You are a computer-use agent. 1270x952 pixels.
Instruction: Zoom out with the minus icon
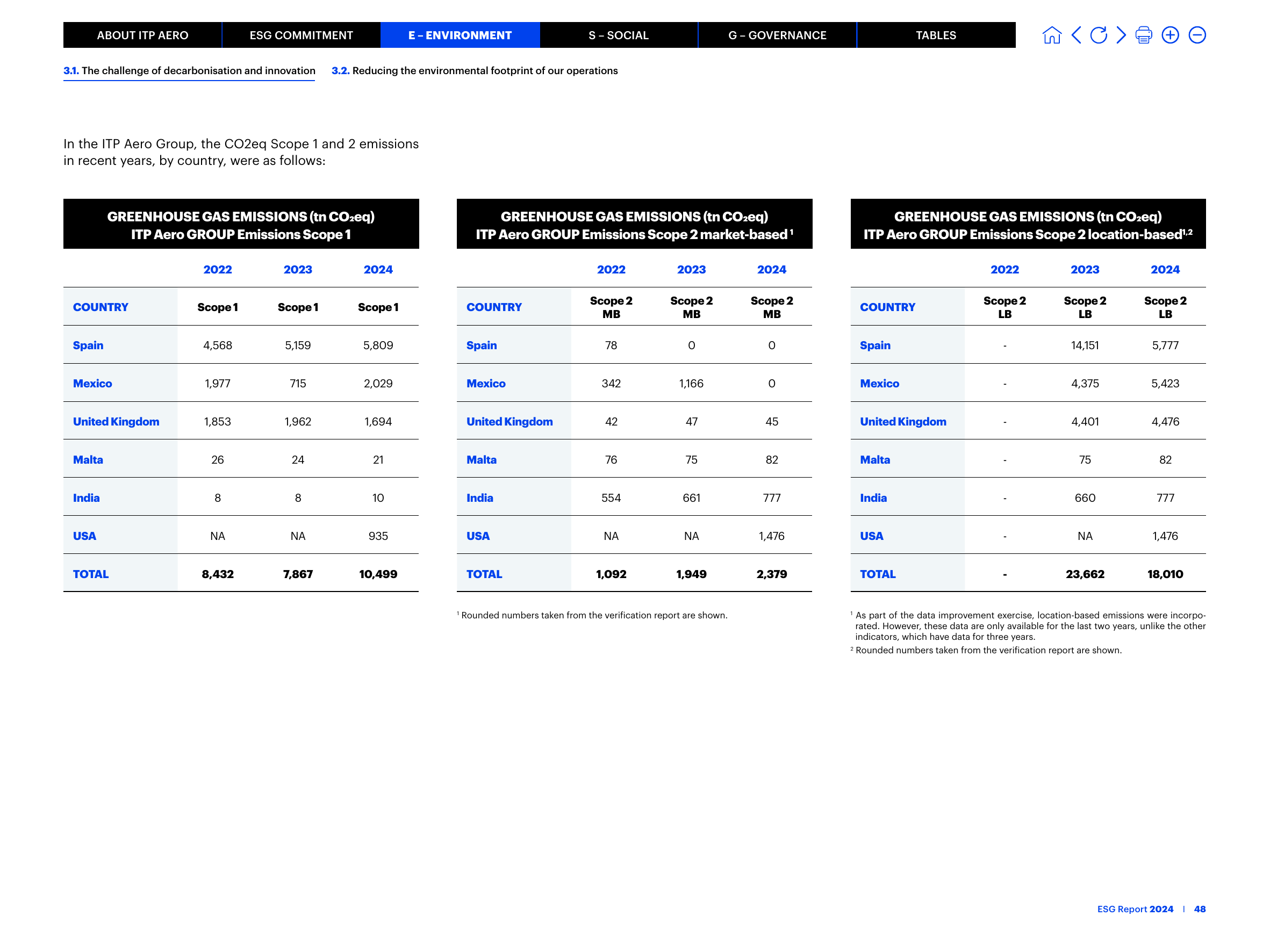click(1197, 35)
